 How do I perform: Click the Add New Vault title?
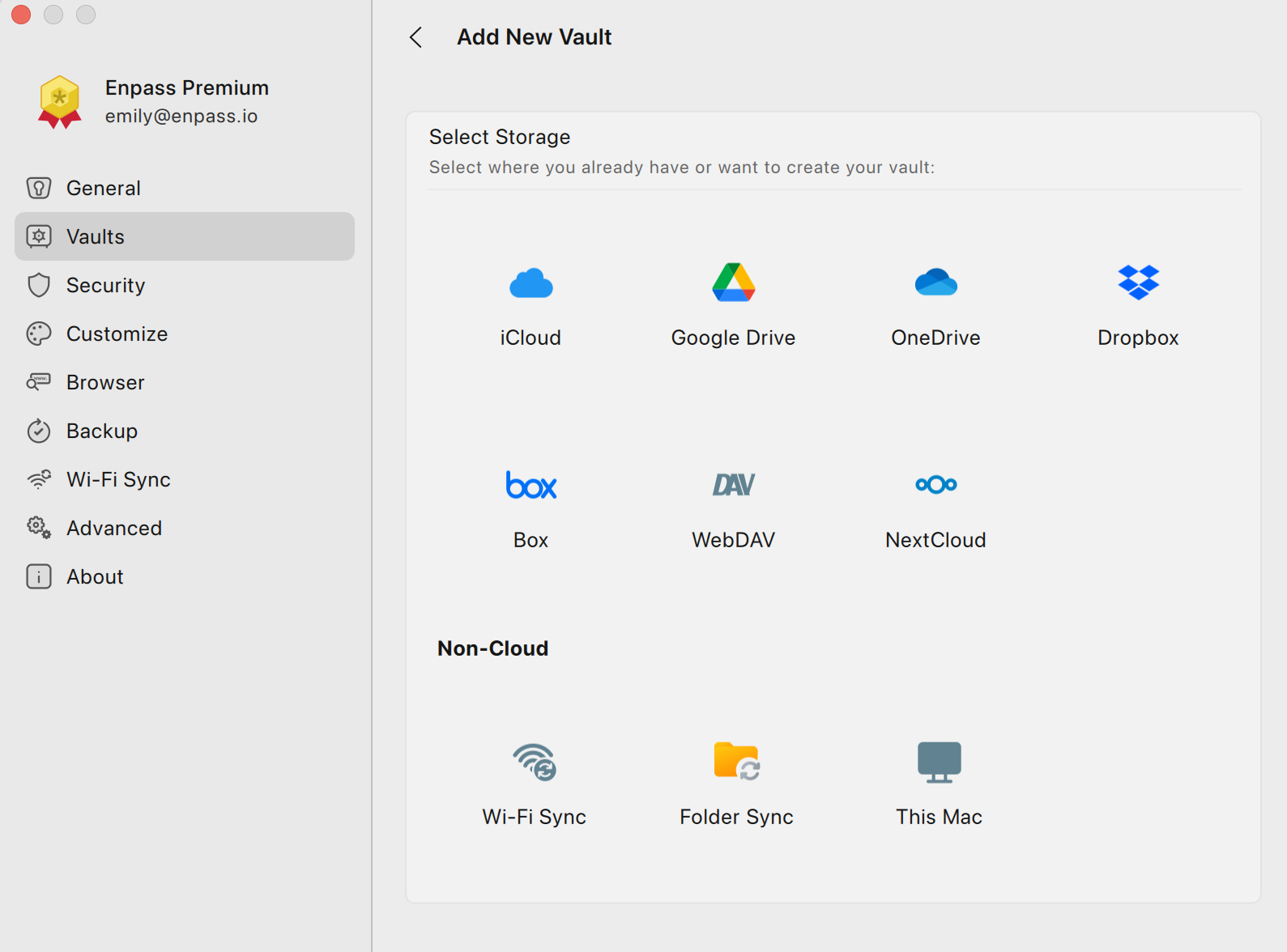(x=535, y=37)
